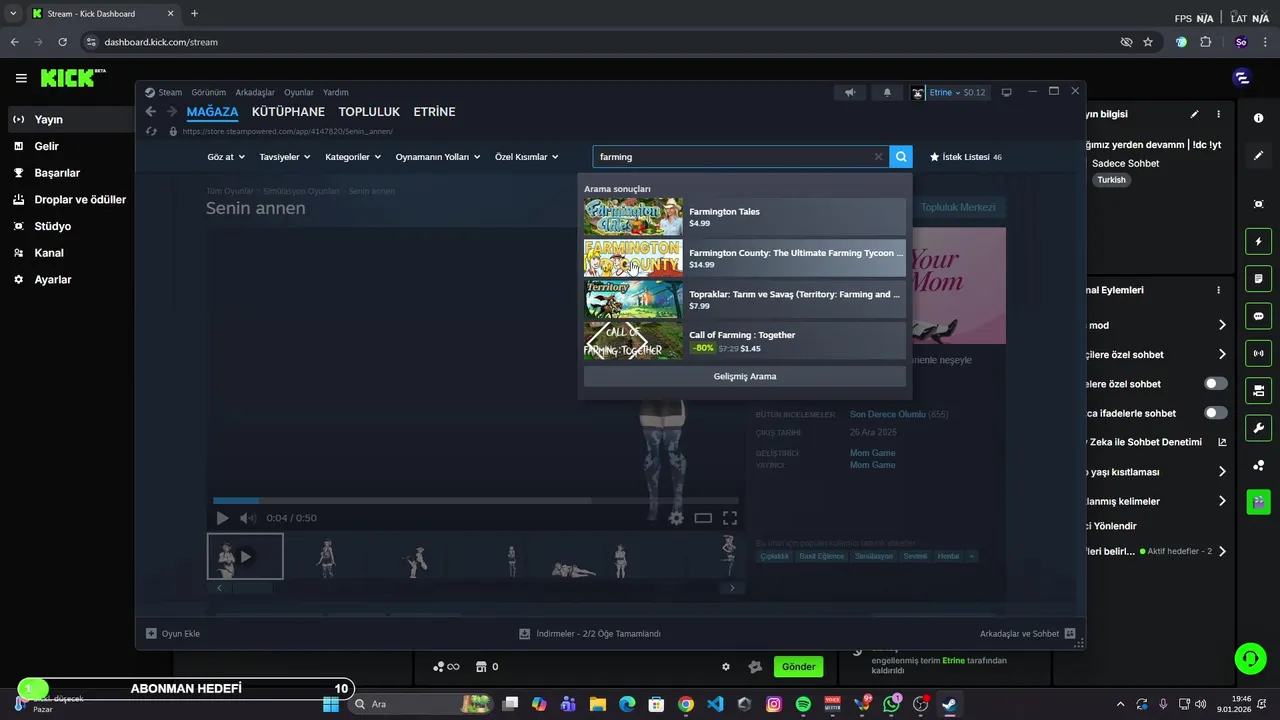Image resolution: width=1280 pixels, height=720 pixels.
Task: Click green headset support button
Action: coord(1250,658)
